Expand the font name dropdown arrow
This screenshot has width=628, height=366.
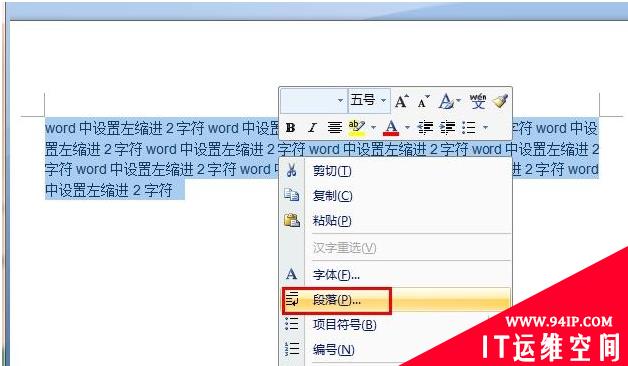[x=340, y=101]
